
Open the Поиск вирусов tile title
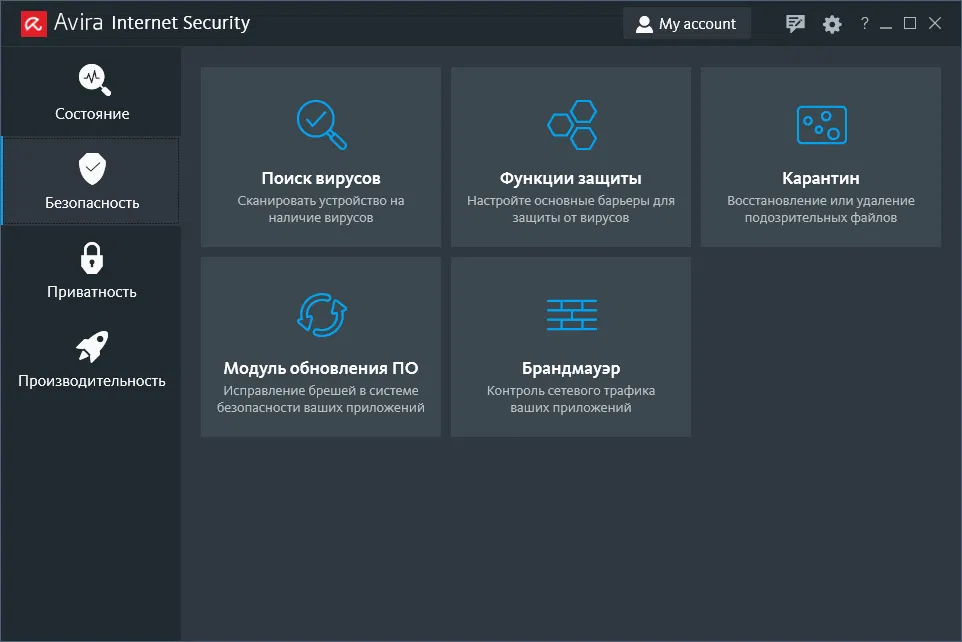(321, 179)
